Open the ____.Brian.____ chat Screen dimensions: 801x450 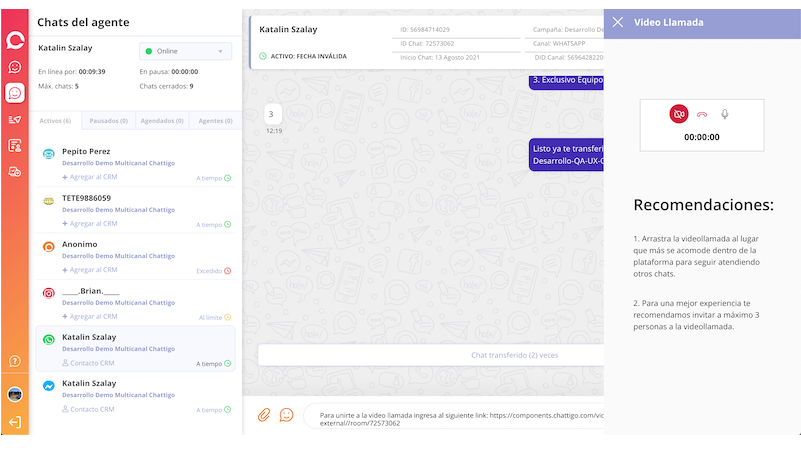[x=135, y=303]
